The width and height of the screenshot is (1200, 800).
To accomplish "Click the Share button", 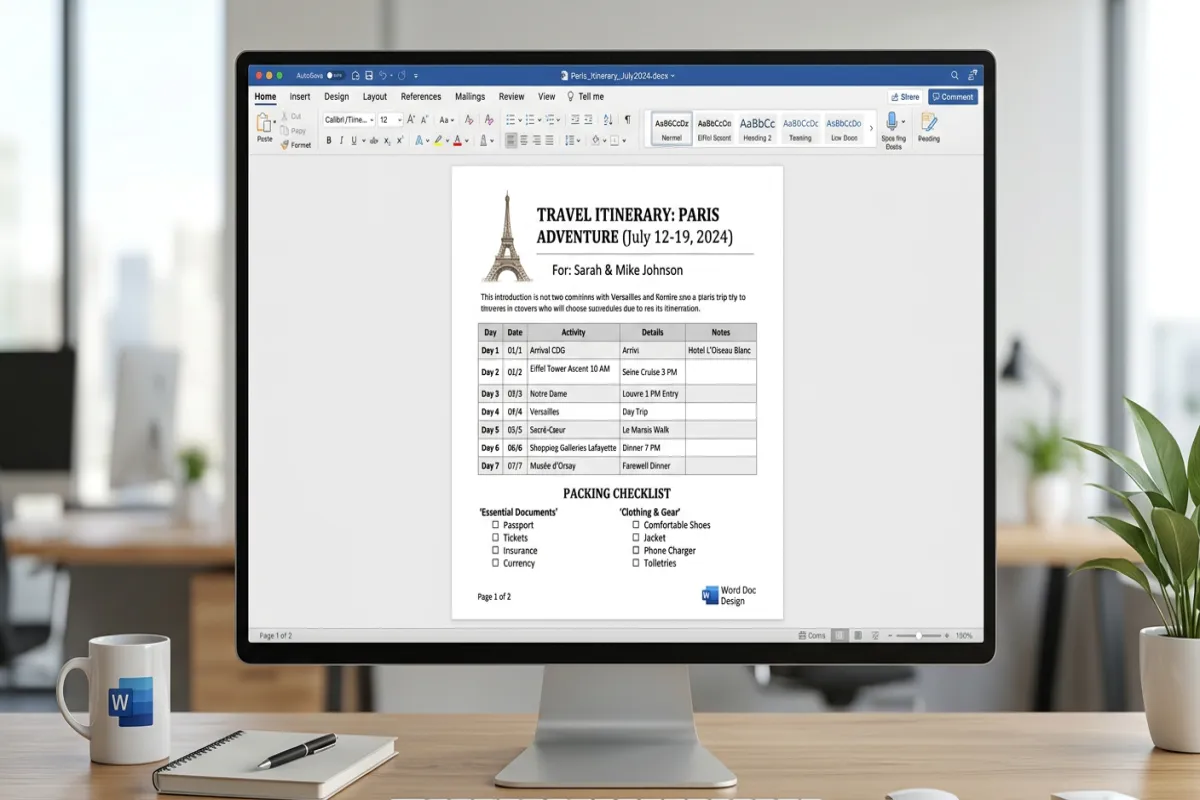I will pos(904,96).
